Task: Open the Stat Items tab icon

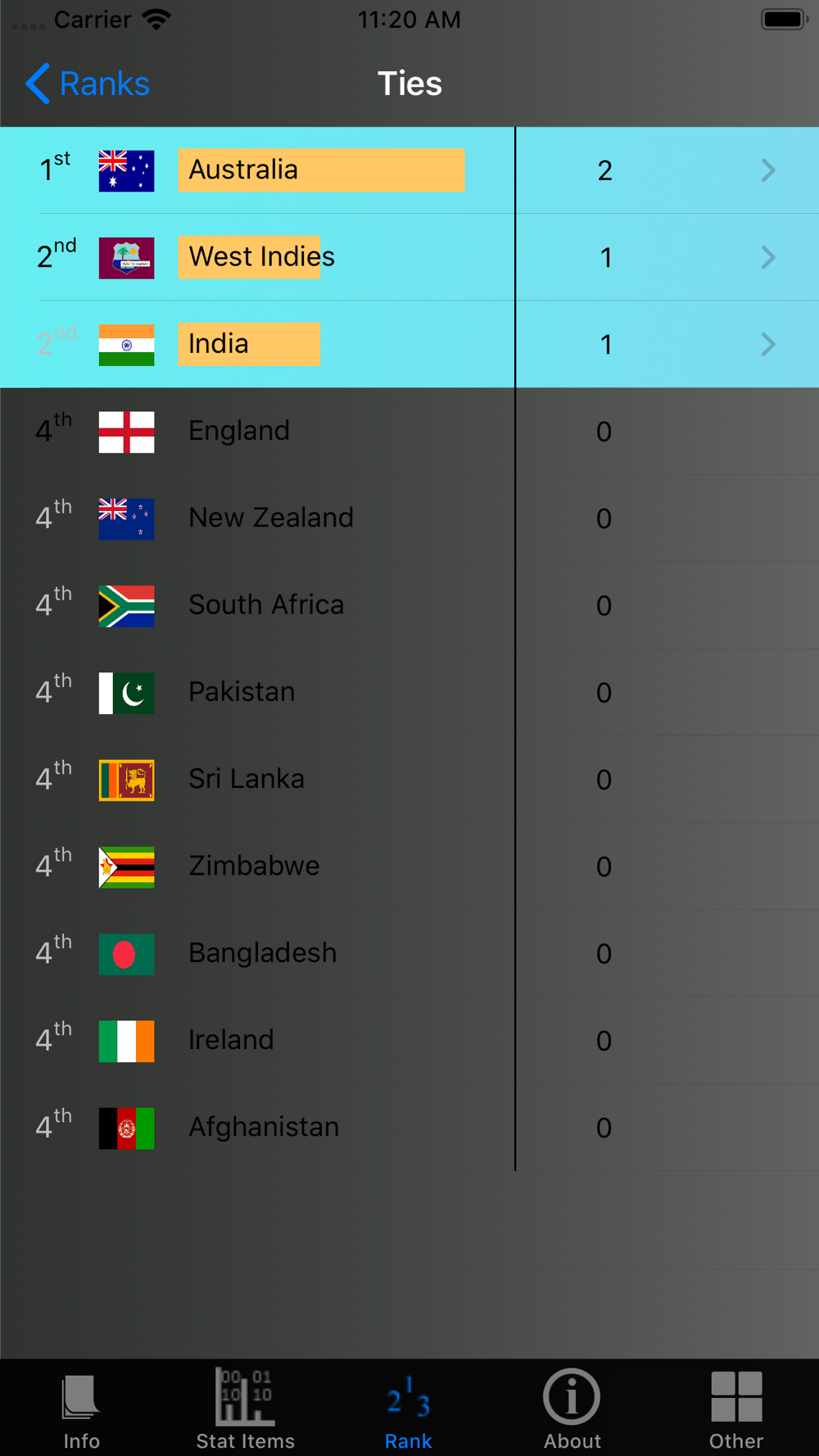Action: pos(245,1396)
